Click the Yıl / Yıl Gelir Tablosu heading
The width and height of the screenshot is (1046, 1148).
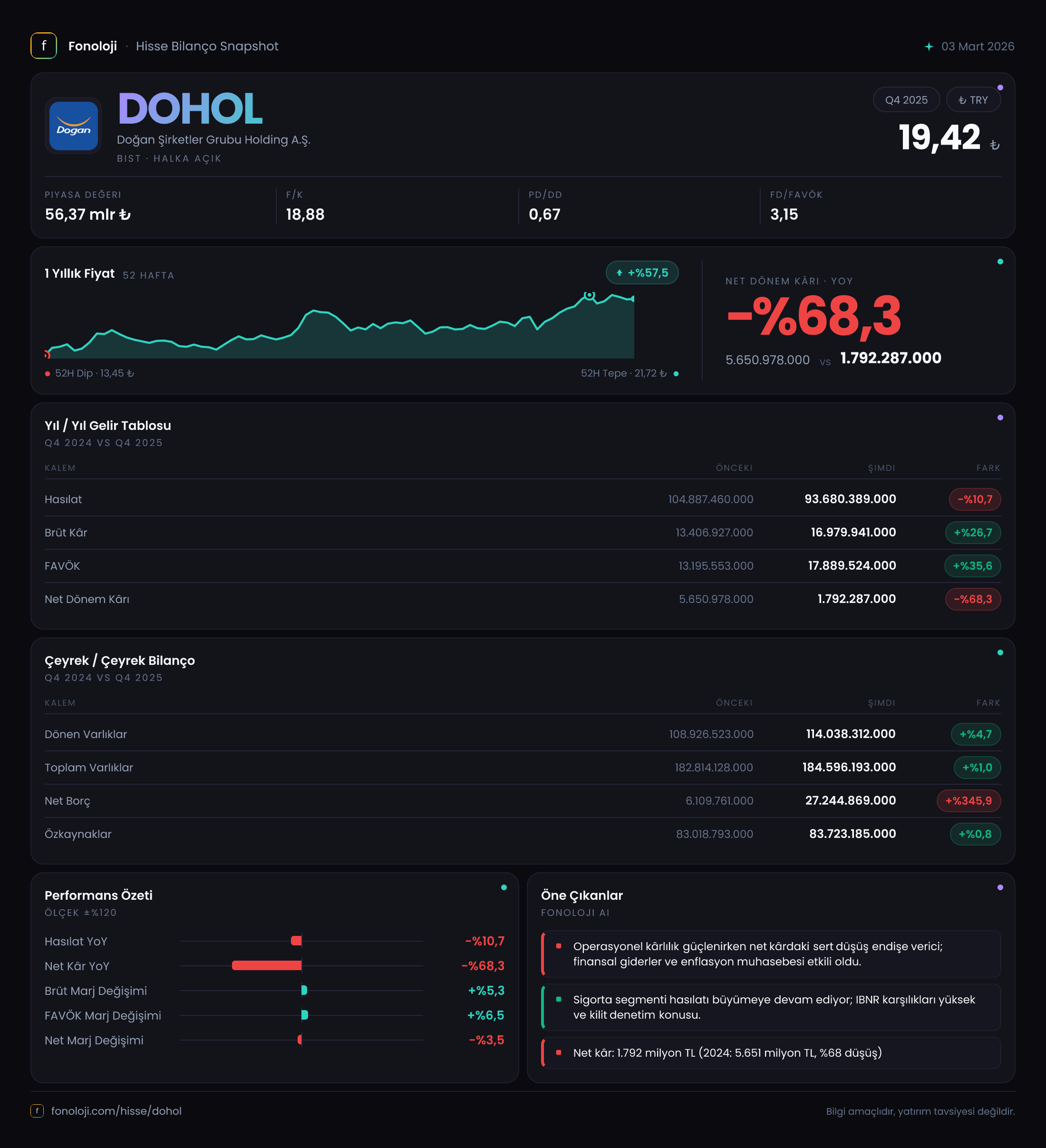click(x=107, y=425)
